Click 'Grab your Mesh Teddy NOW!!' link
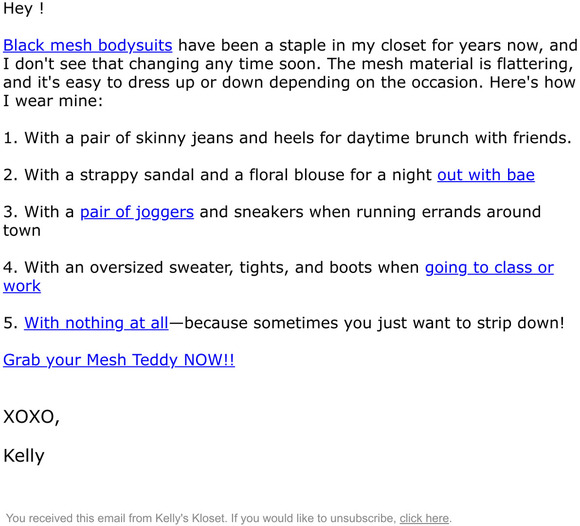 click(x=119, y=360)
